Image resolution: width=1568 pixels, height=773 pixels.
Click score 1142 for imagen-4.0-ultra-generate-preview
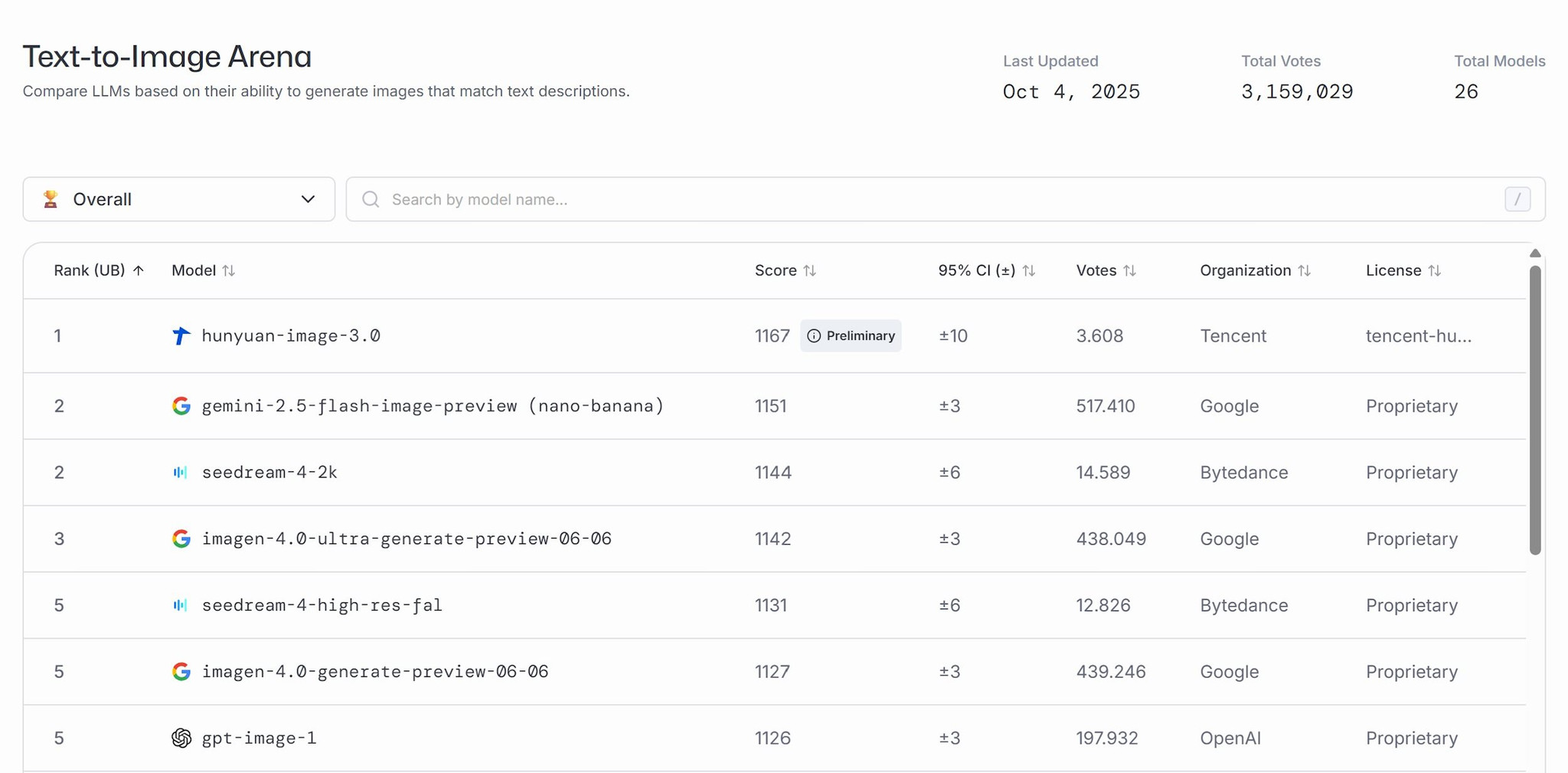click(773, 539)
